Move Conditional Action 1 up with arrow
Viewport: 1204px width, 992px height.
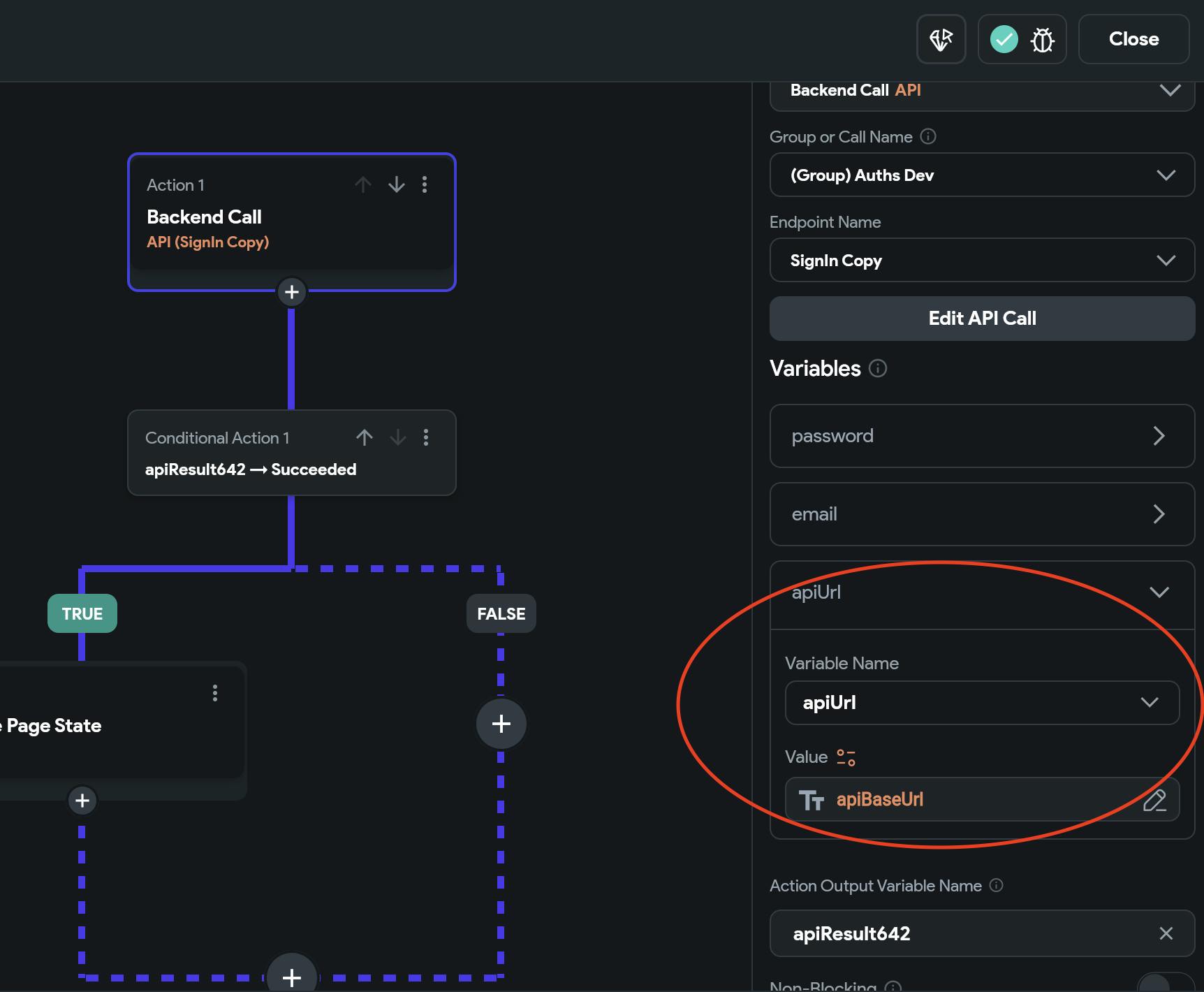[364, 437]
